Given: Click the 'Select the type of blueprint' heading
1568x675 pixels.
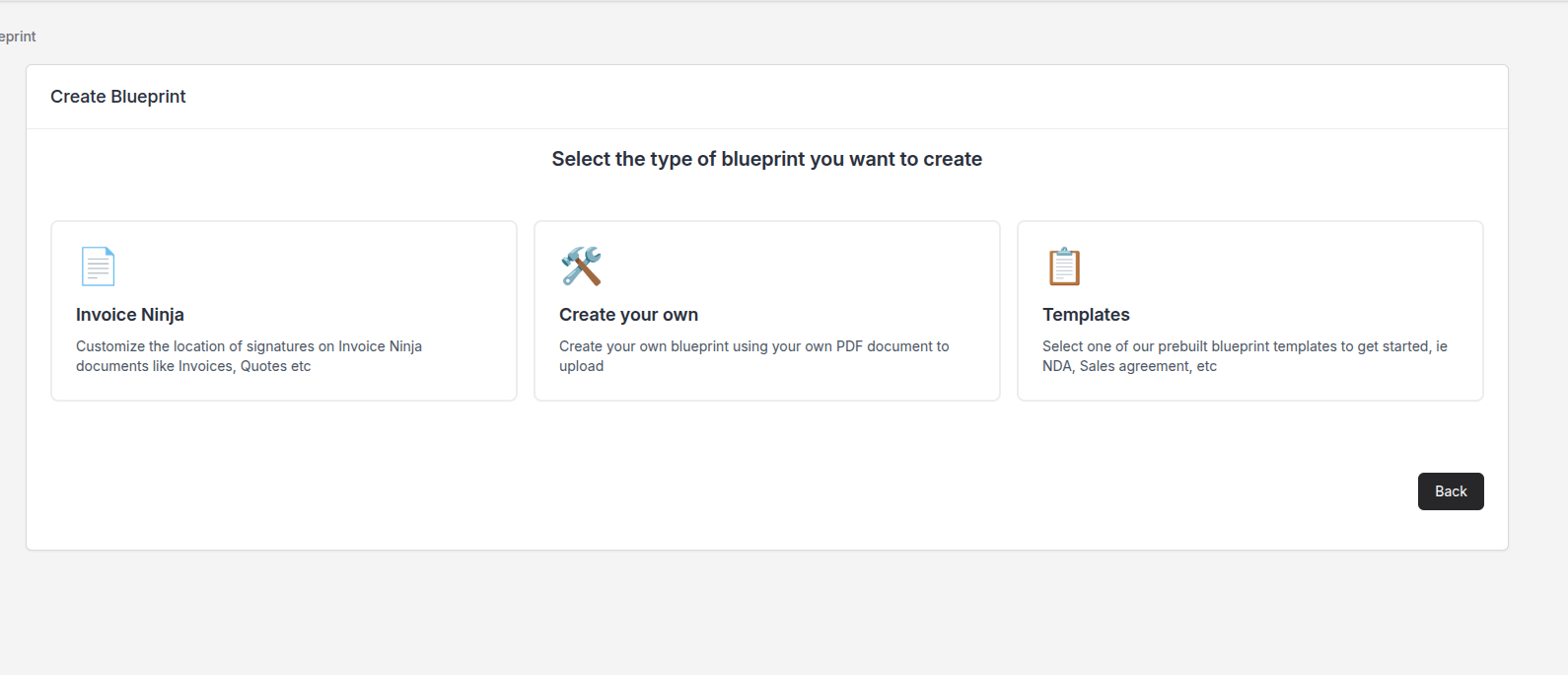Looking at the screenshot, I should pos(766,159).
